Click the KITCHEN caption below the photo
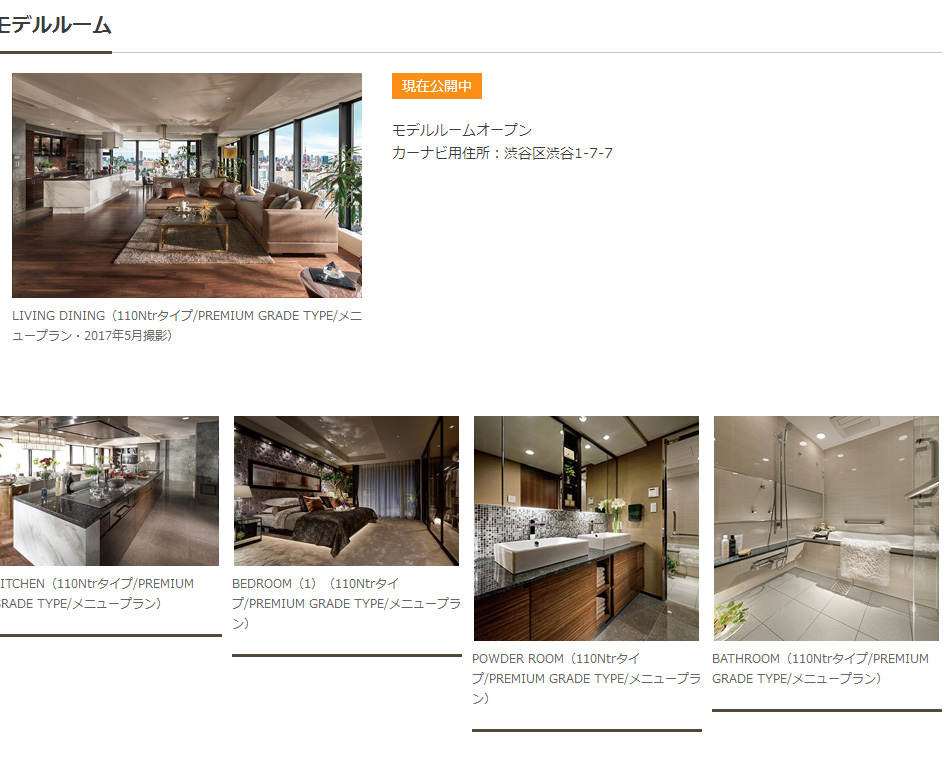The width and height of the screenshot is (950, 759). point(97,594)
